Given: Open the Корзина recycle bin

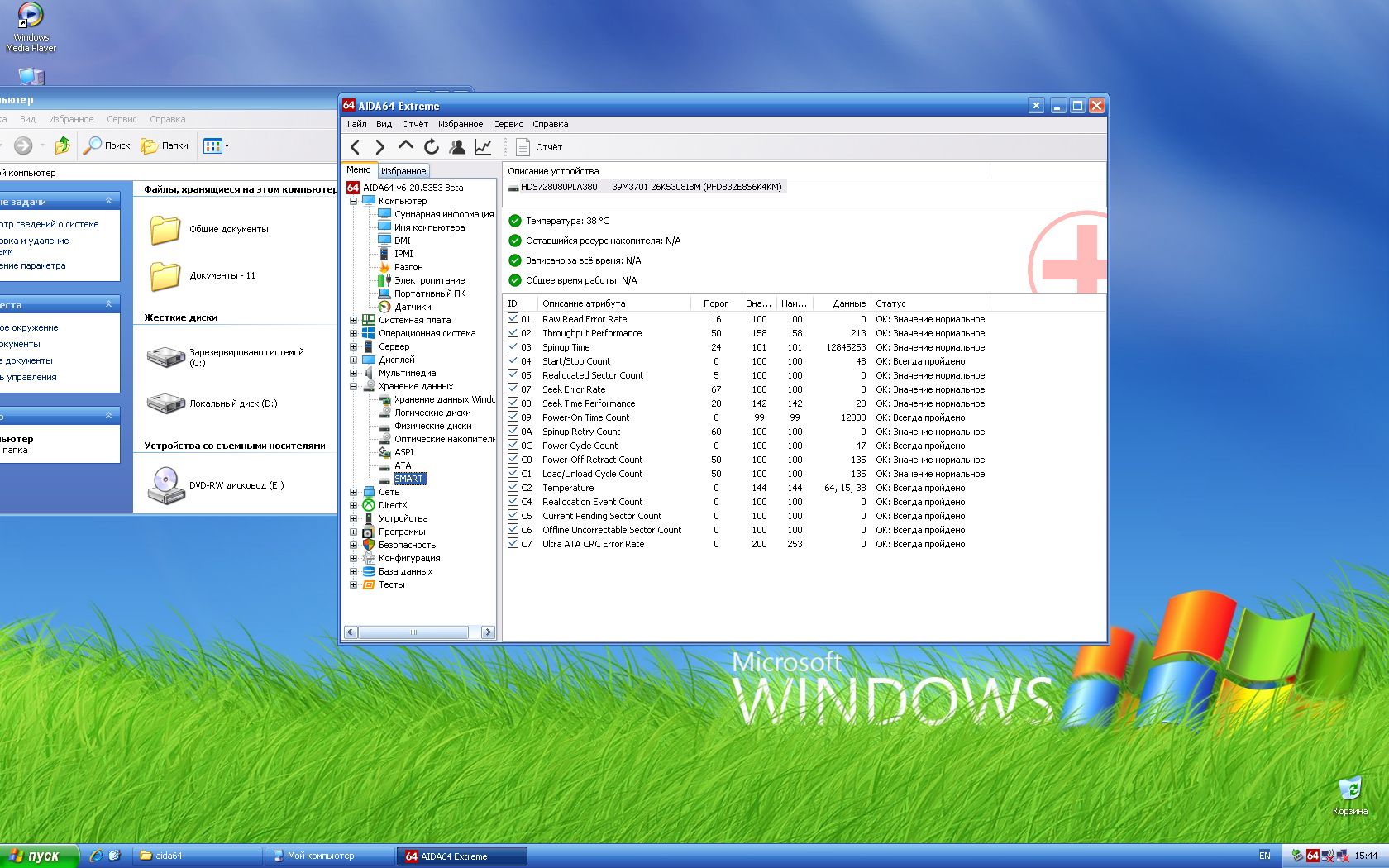Looking at the screenshot, I should [x=1349, y=796].
